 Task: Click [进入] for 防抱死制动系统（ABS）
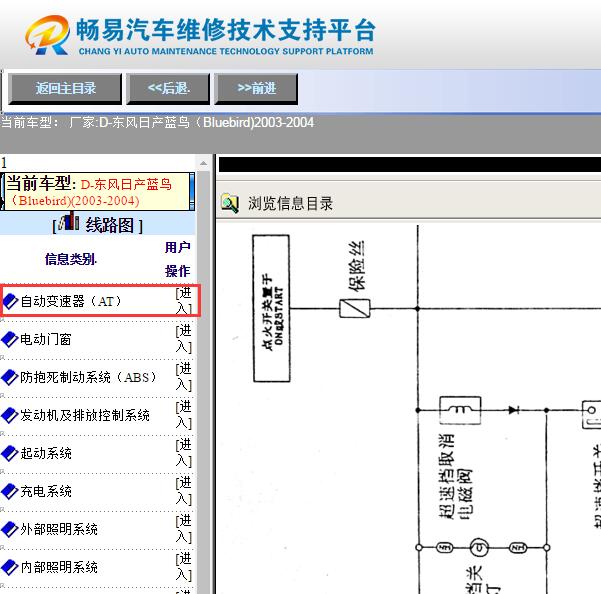[184, 377]
